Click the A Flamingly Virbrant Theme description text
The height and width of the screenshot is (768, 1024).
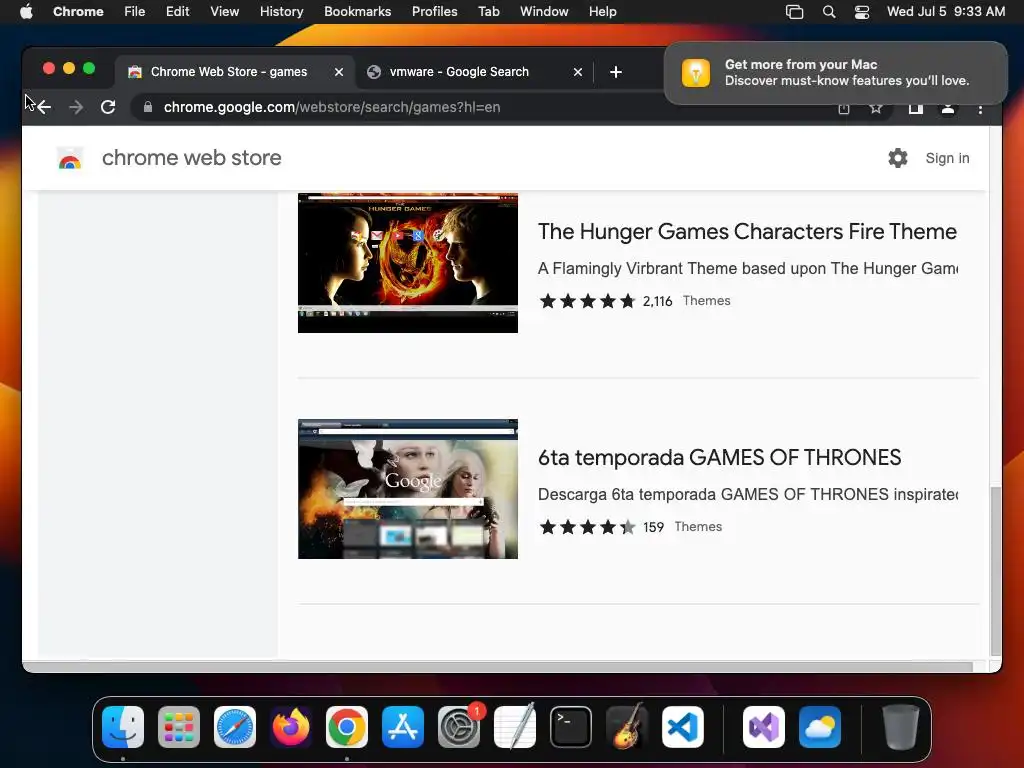(x=748, y=268)
